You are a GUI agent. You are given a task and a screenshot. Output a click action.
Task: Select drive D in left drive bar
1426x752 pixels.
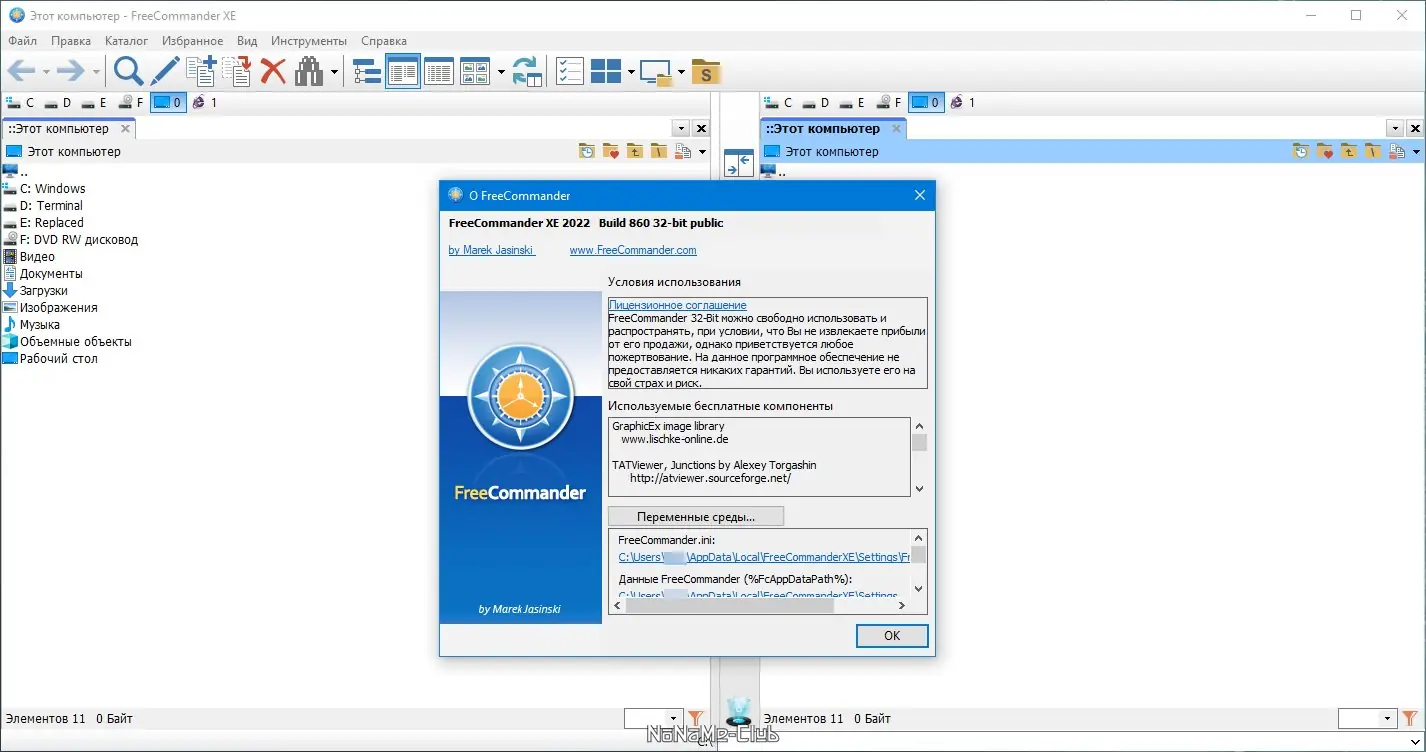pos(58,102)
